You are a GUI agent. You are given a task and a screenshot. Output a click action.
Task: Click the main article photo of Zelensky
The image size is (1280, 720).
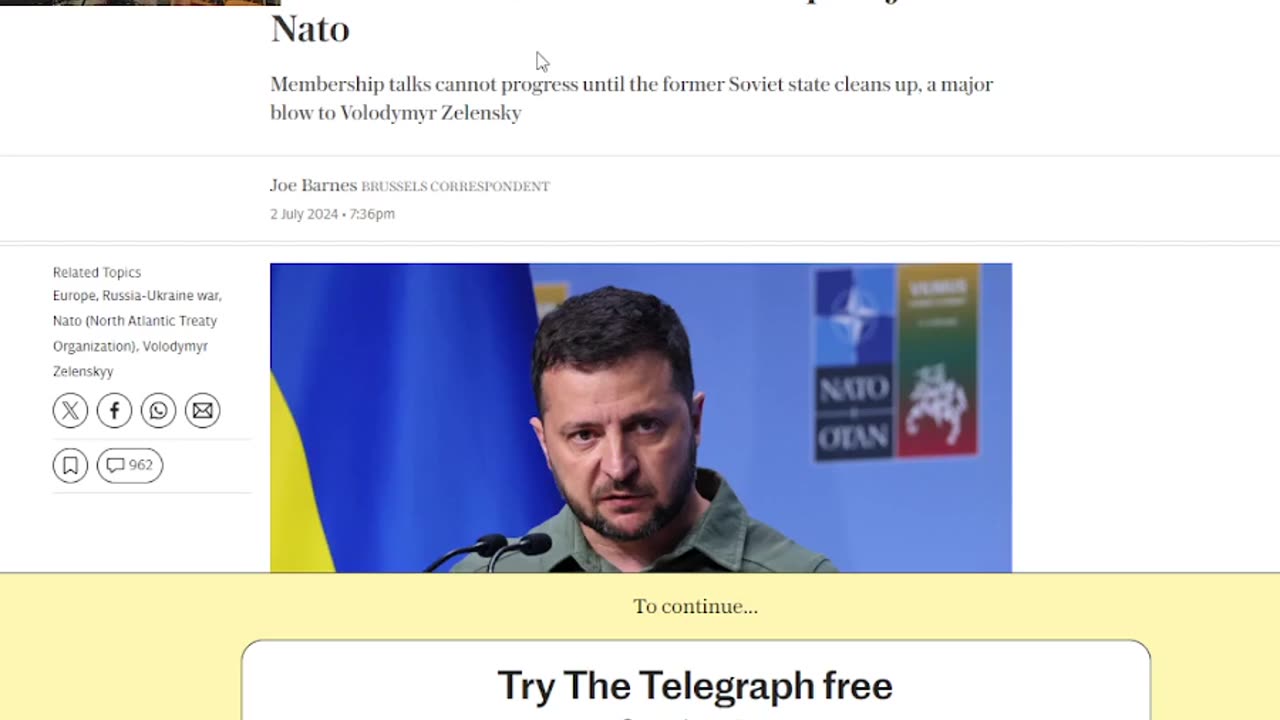641,418
